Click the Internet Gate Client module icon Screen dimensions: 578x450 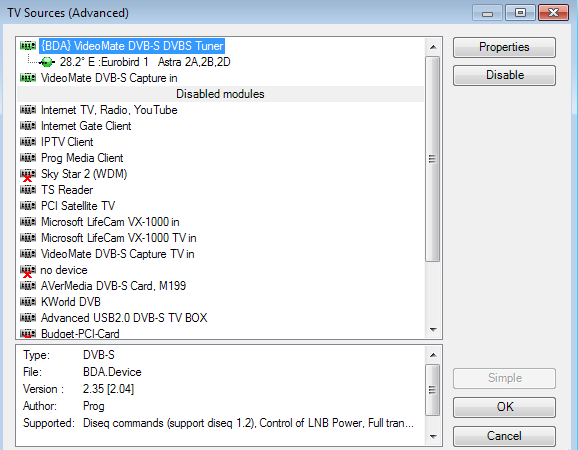click(x=28, y=126)
